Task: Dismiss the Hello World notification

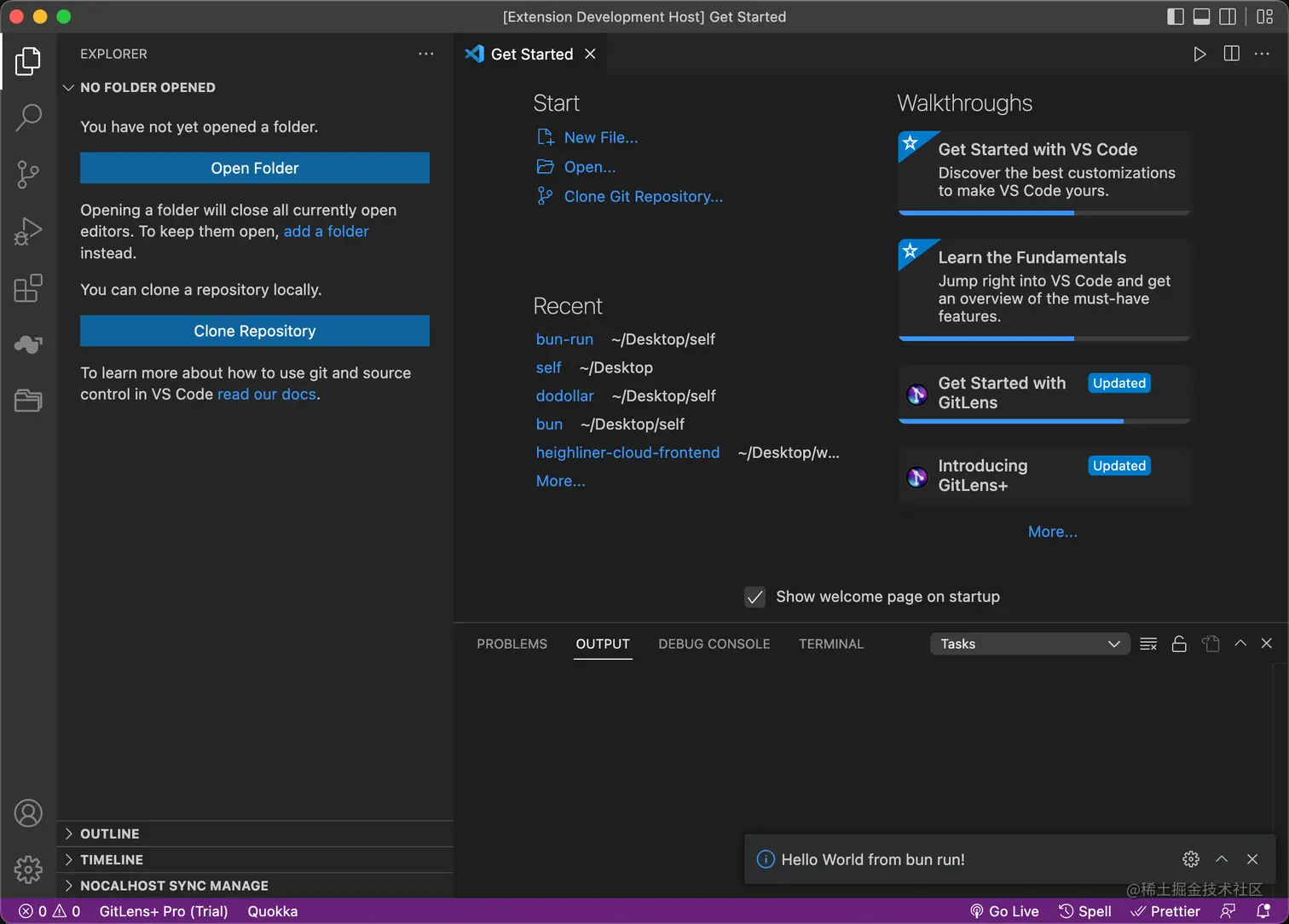Action: coord(1252,859)
